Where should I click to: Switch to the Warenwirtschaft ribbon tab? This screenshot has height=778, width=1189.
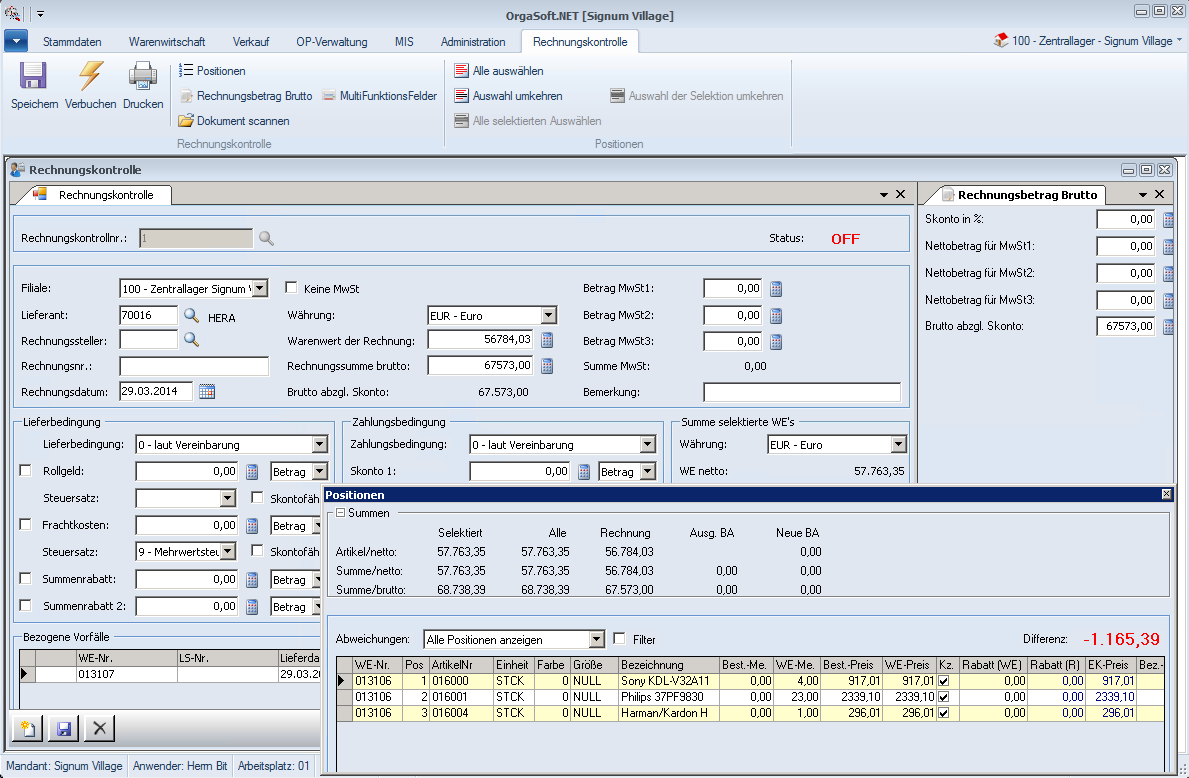point(167,42)
